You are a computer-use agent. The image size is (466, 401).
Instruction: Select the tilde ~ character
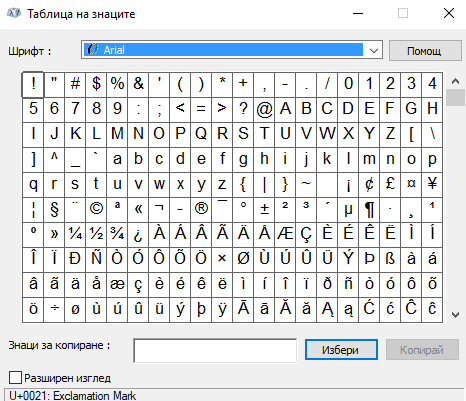coord(306,185)
